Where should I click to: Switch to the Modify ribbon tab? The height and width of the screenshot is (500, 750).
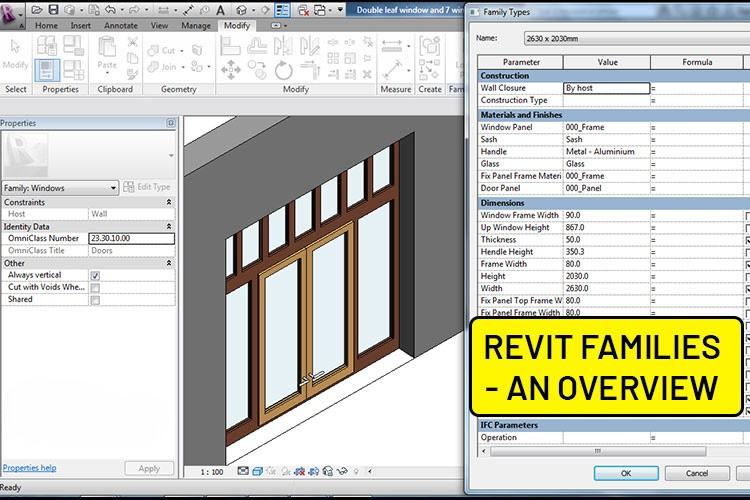(237, 26)
